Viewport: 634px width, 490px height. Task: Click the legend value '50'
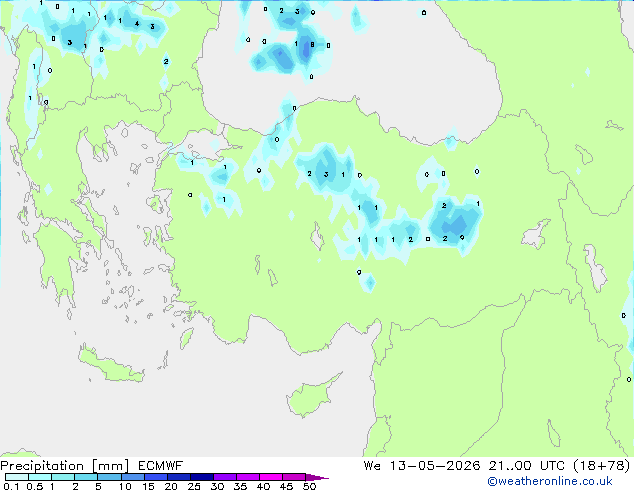[310, 486]
